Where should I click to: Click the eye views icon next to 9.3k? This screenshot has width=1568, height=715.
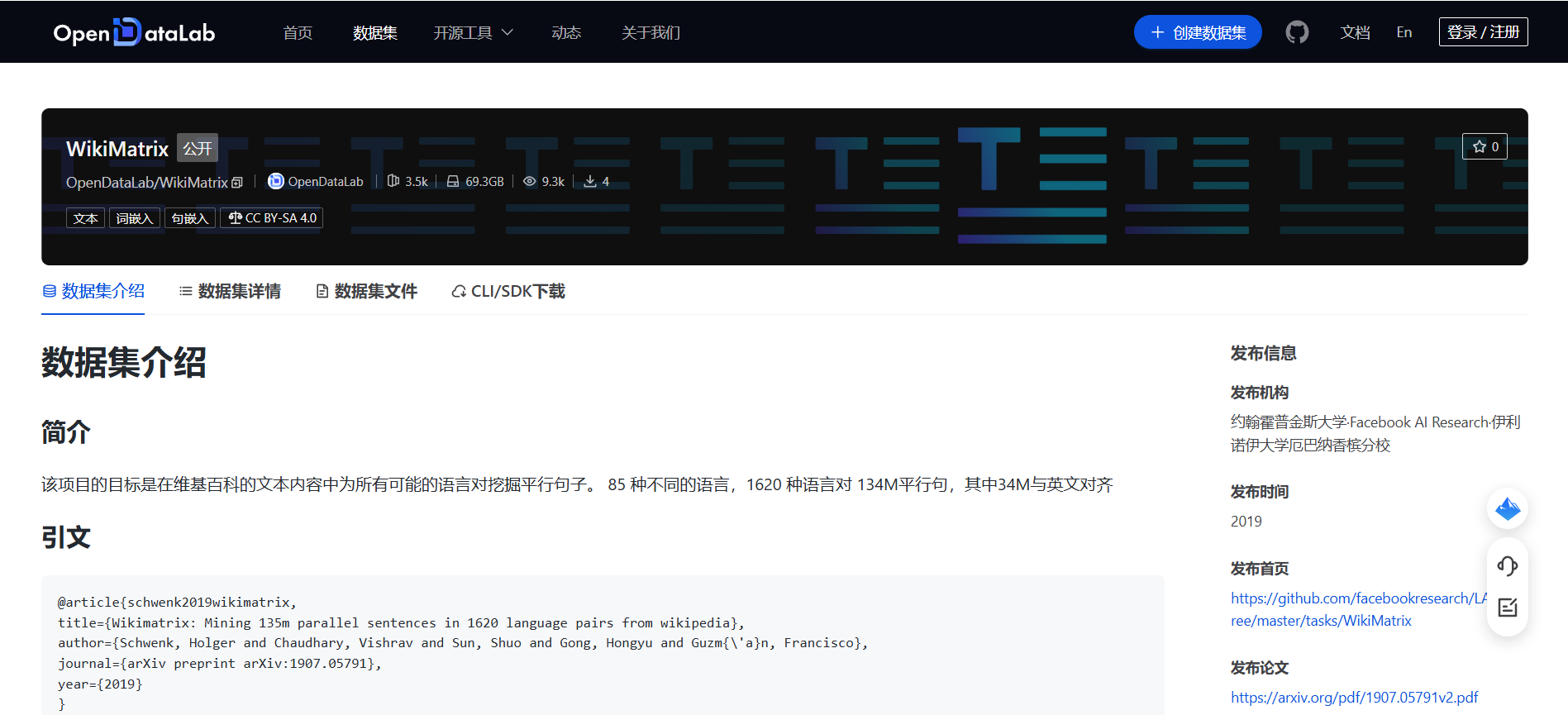[530, 181]
